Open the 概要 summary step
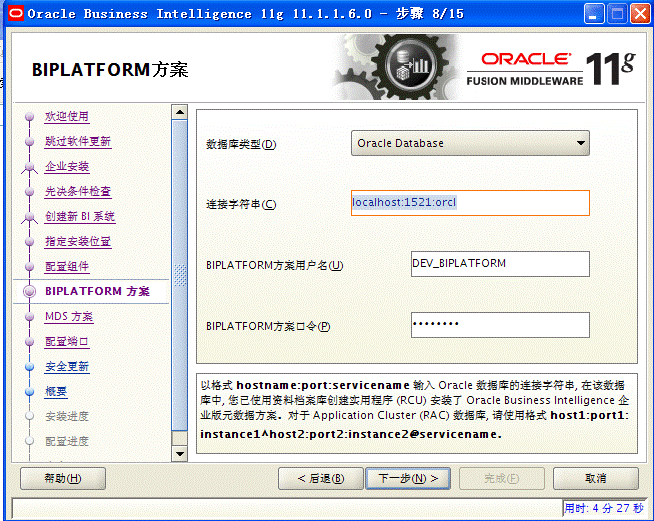654x521 pixels. pos(56,392)
